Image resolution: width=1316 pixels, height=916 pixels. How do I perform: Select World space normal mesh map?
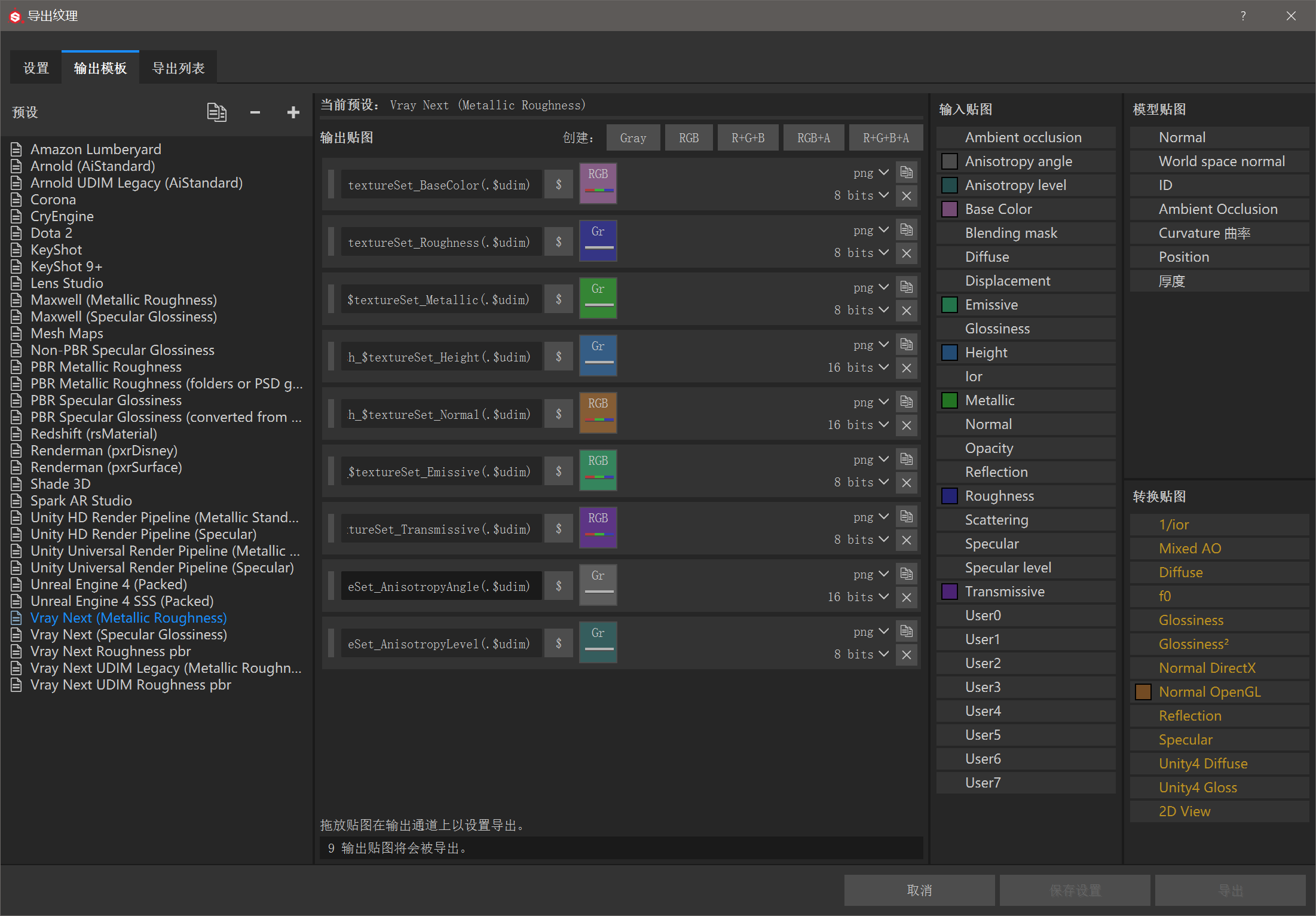(1220, 161)
